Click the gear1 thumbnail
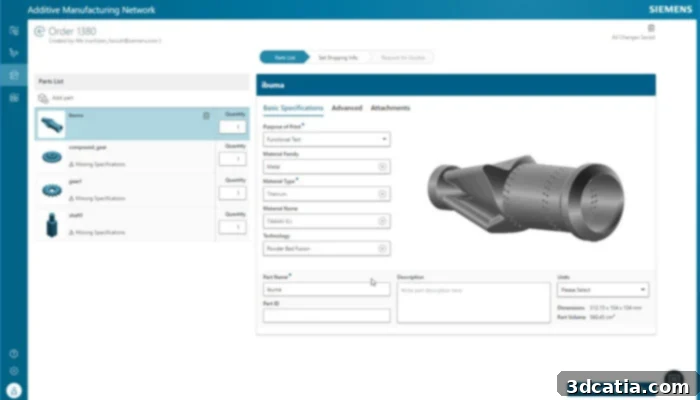 52,191
